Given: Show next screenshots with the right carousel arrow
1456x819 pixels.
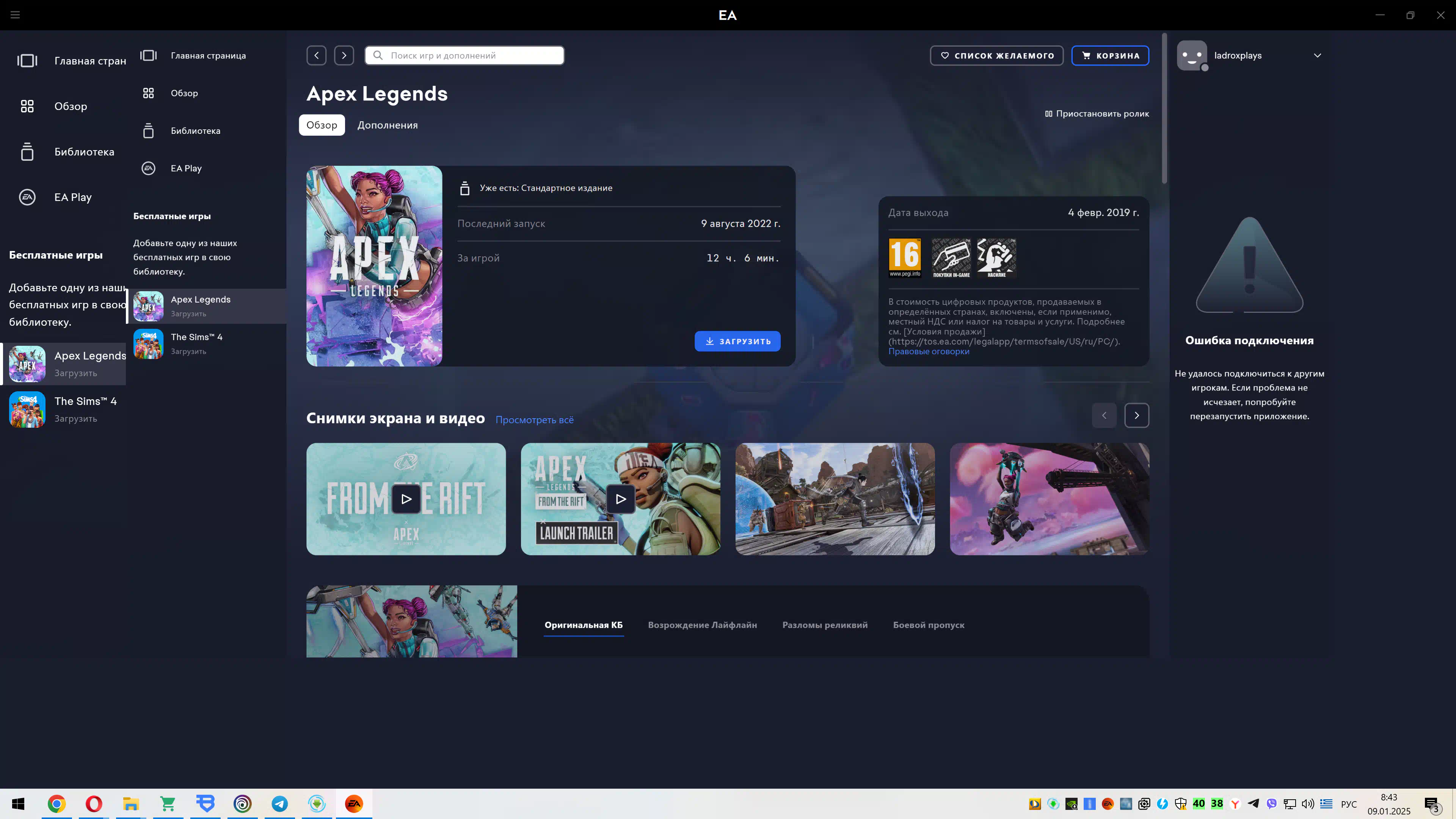Looking at the screenshot, I should tap(1137, 416).
